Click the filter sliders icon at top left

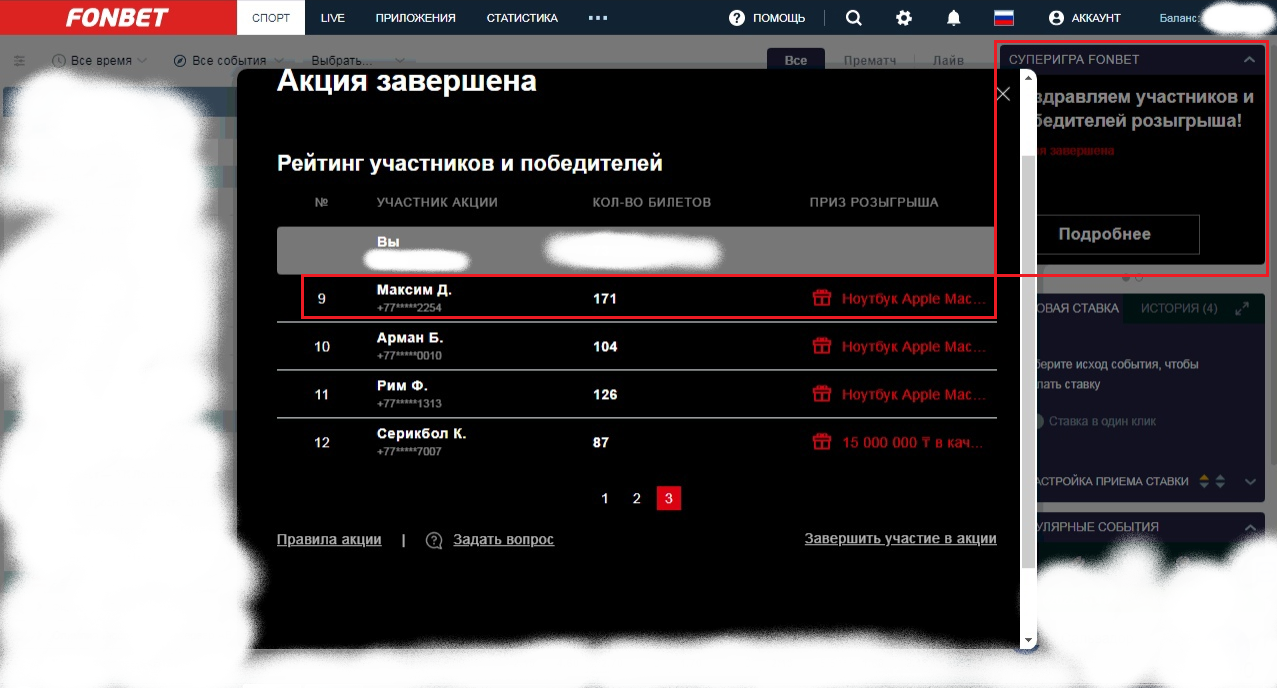[19, 61]
